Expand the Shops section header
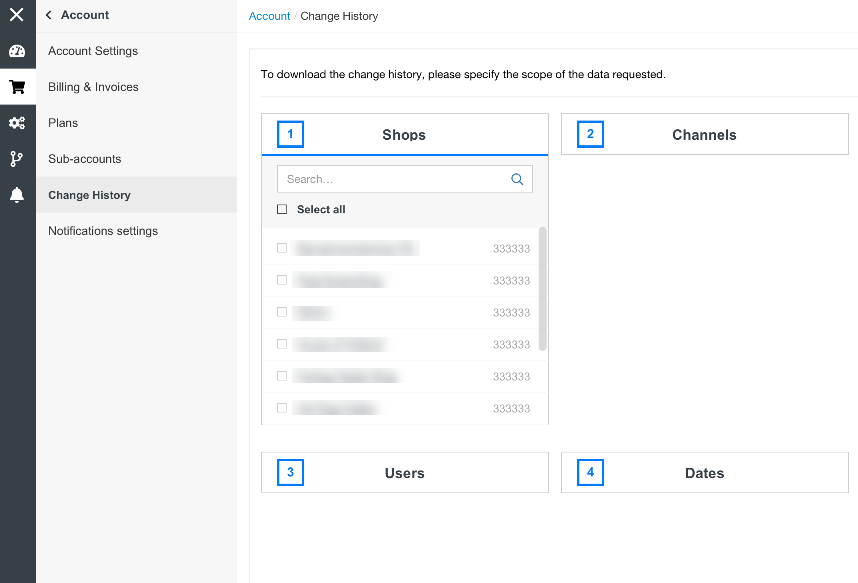The width and height of the screenshot is (858, 583). tap(405, 134)
